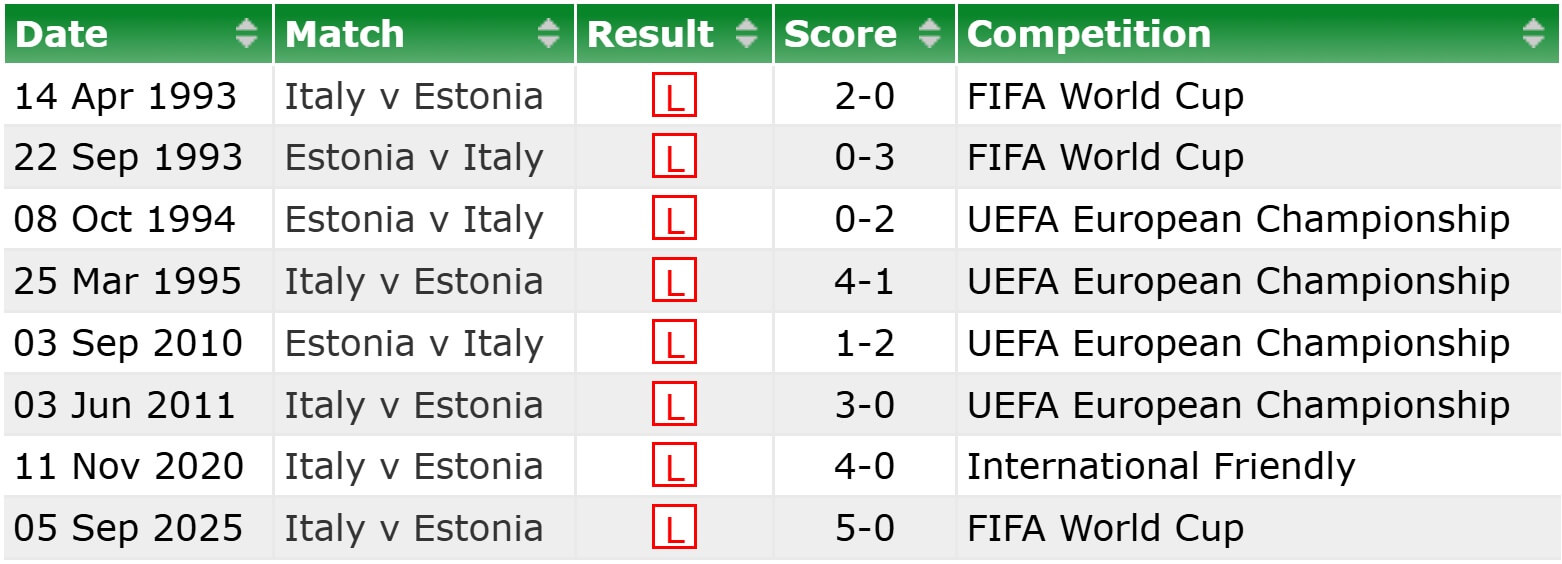Click the sort arrows in Result header
Viewport: 1562px width, 564px height.
pyautogui.click(x=746, y=34)
